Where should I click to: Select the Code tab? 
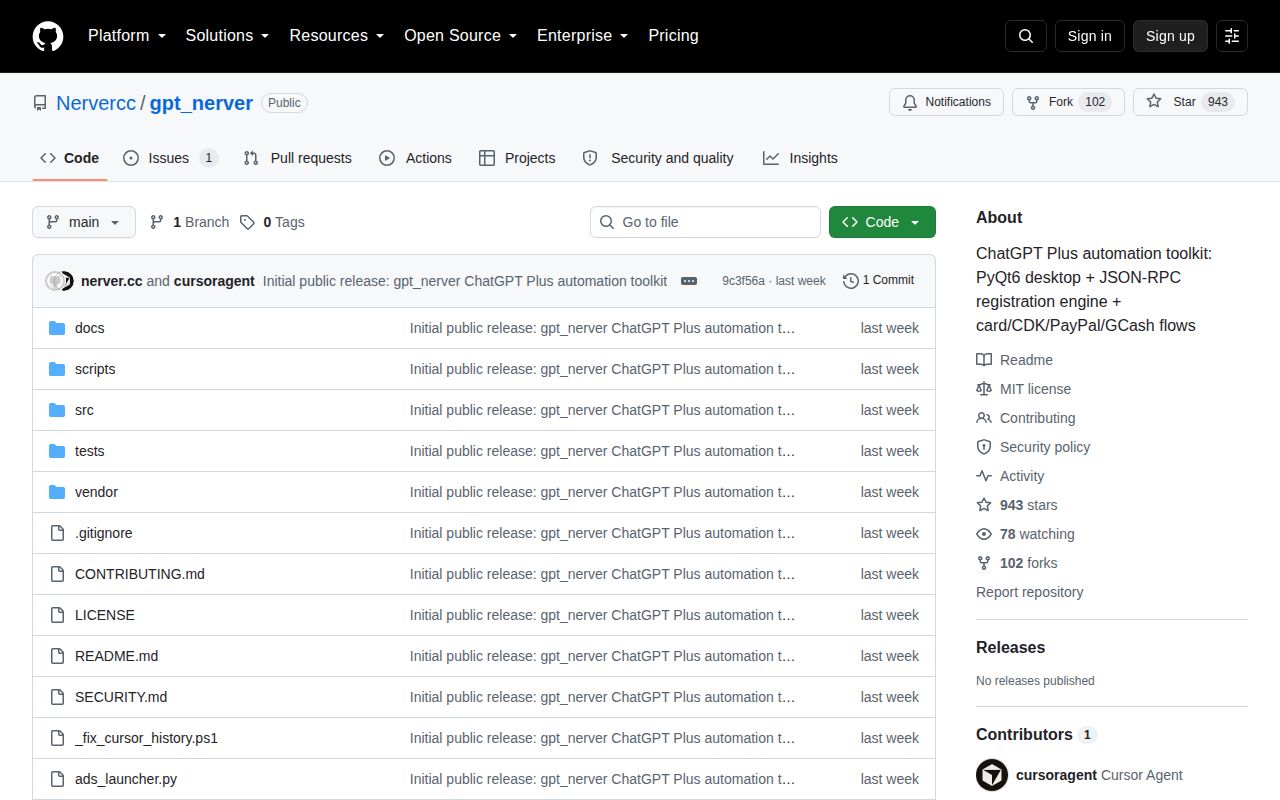70,158
